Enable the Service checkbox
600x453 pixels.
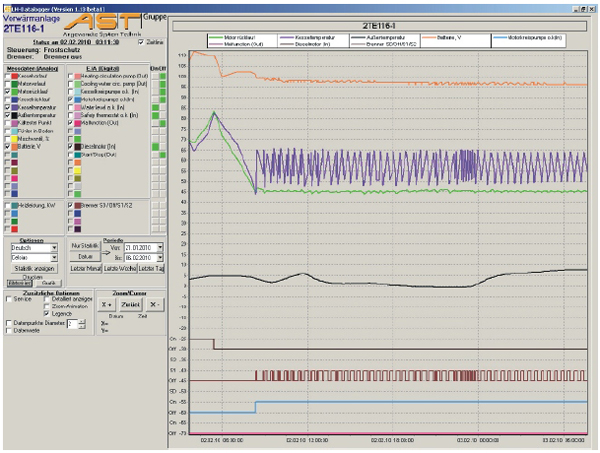pyautogui.click(x=10, y=298)
